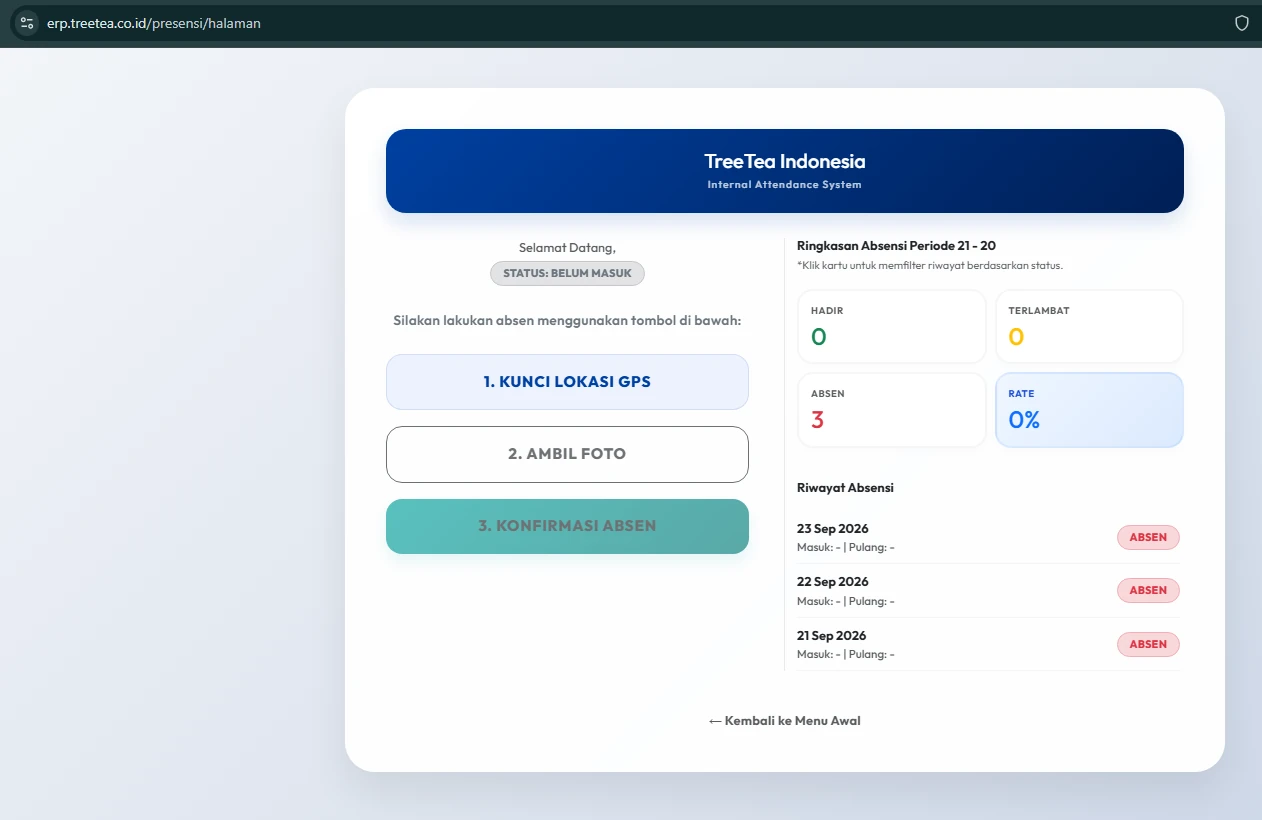Viewport: 1262px width, 820px height.
Task: Go back via Kembali ke Menu Awal link
Action: pos(785,721)
